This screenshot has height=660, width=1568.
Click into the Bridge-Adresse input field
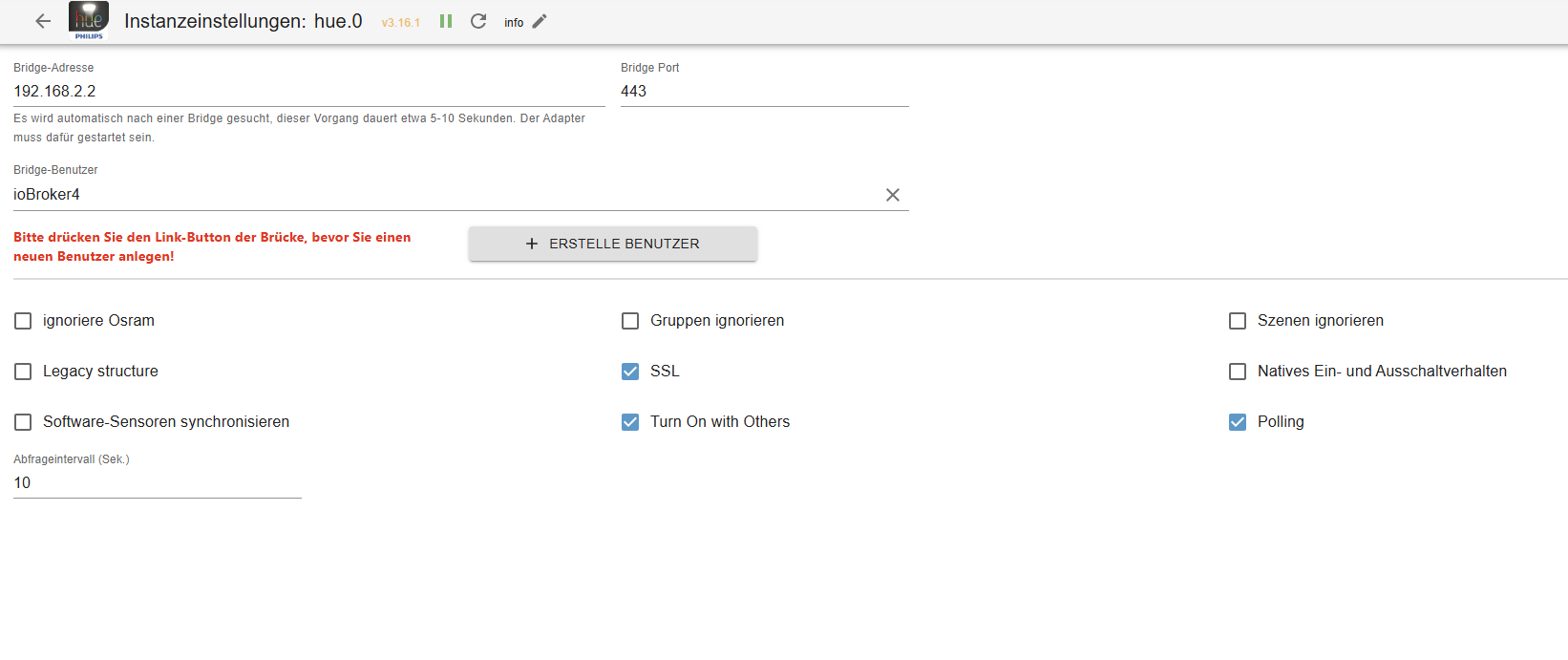tap(308, 92)
